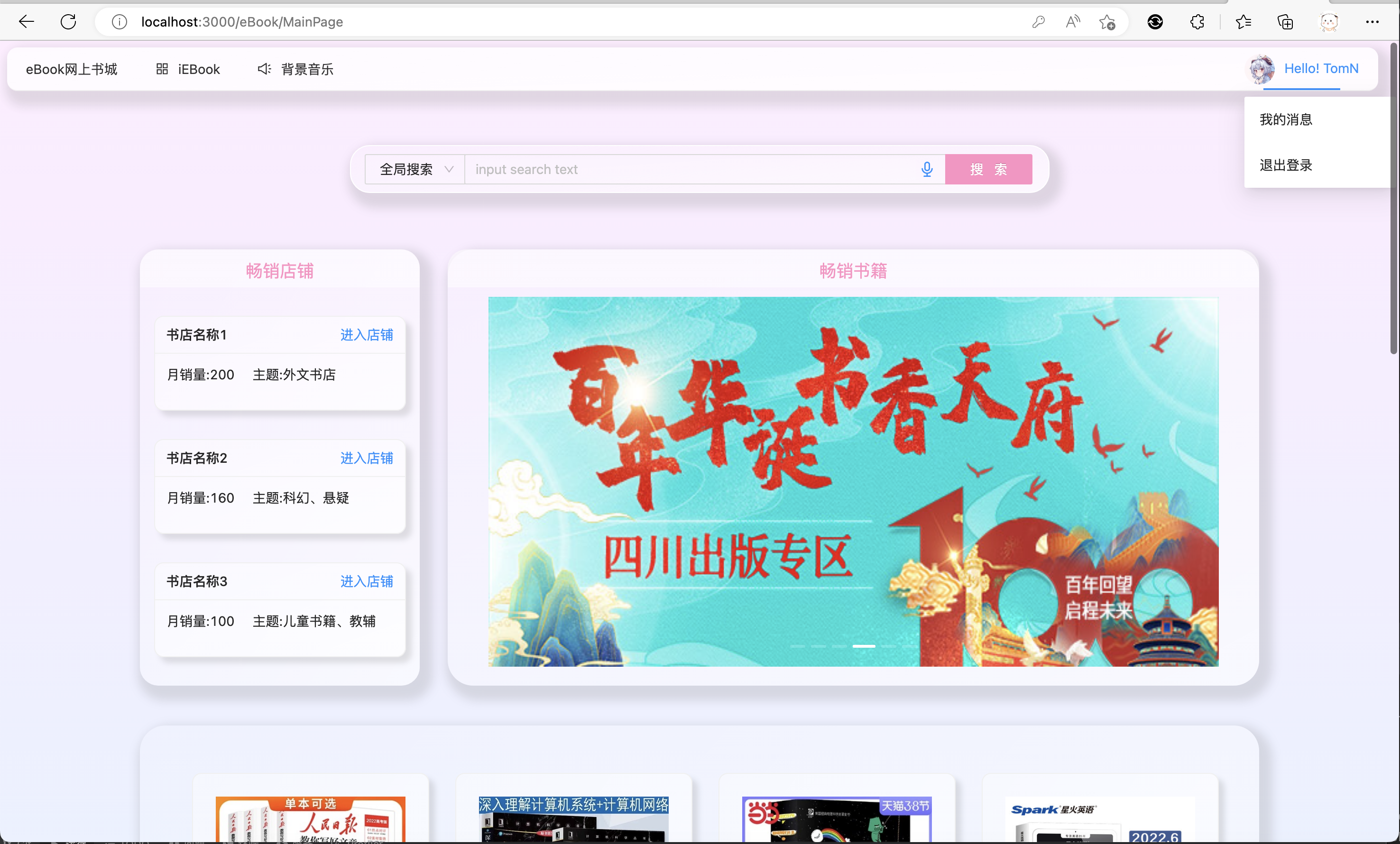This screenshot has width=1400, height=844.
Task: Click the browser back arrow
Action: (x=26, y=22)
